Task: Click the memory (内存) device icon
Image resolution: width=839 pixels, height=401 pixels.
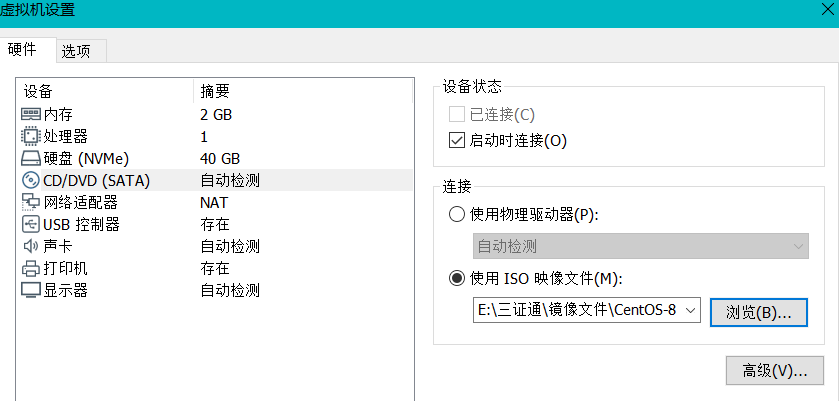Action: (x=30, y=115)
